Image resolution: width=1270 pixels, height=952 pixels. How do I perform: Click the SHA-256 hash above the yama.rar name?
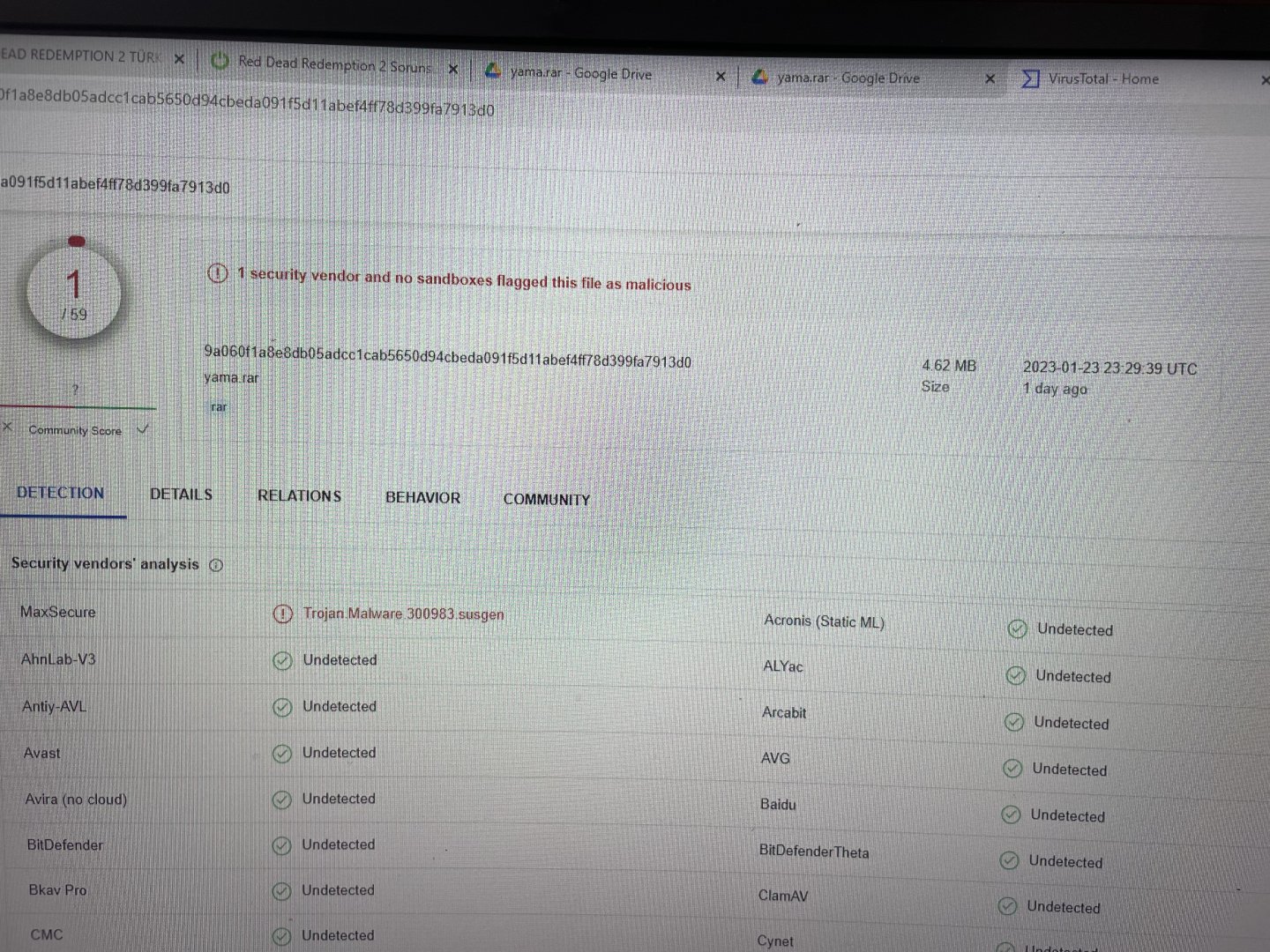(448, 356)
